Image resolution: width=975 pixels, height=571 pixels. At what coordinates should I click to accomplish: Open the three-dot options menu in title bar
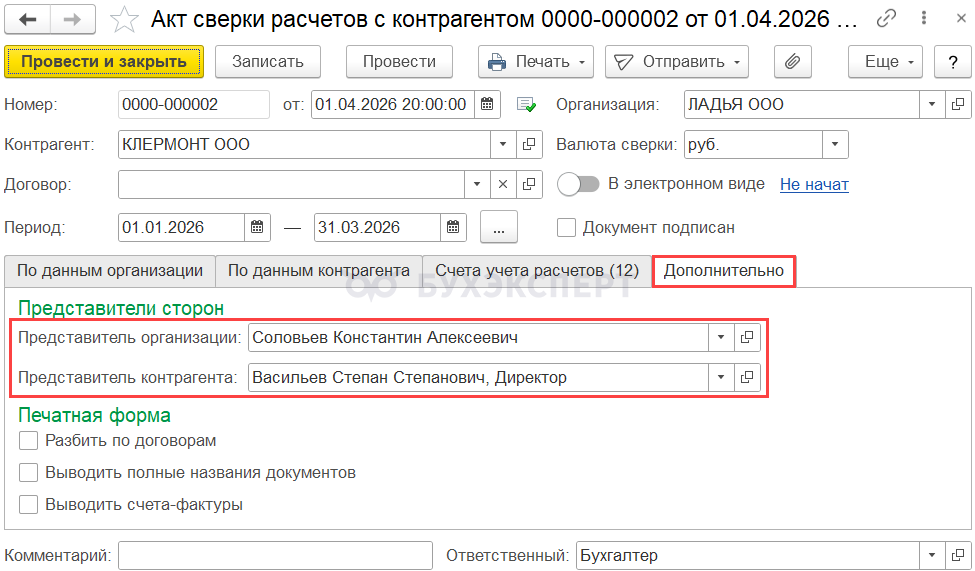coord(924,19)
